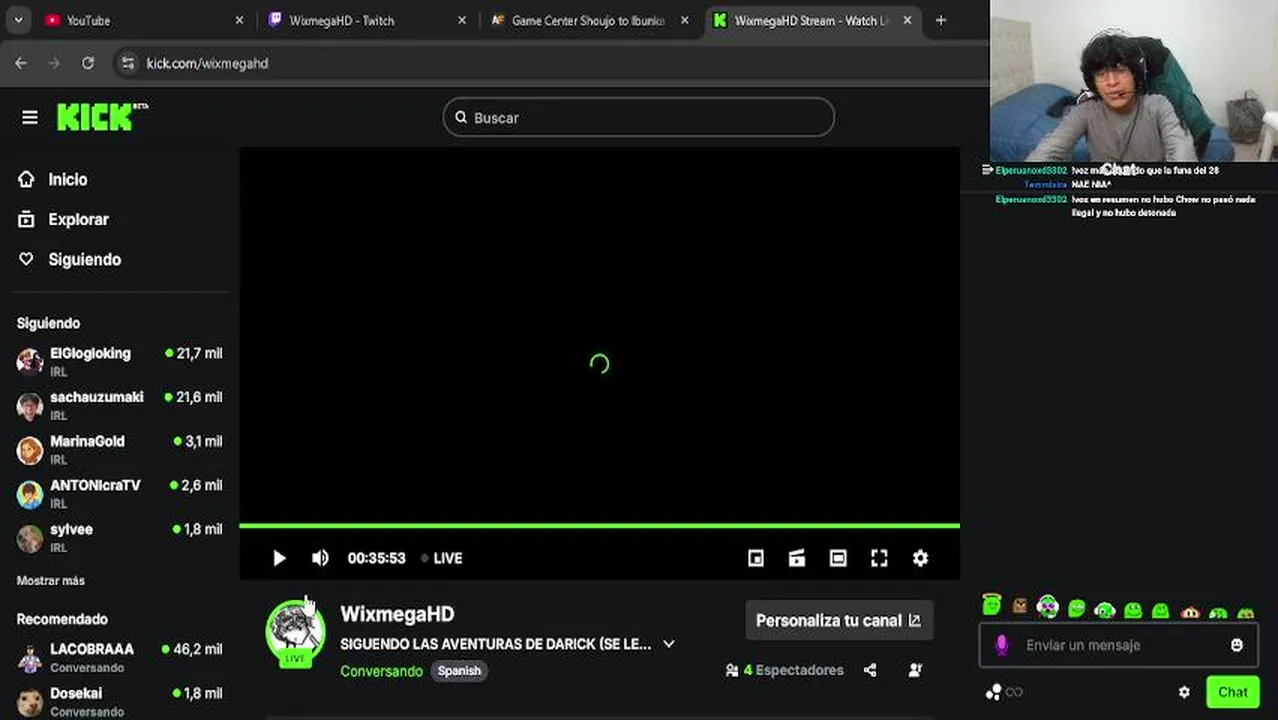1278x720 pixels.
Task: Expand the stream title chevron
Action: (x=669, y=644)
